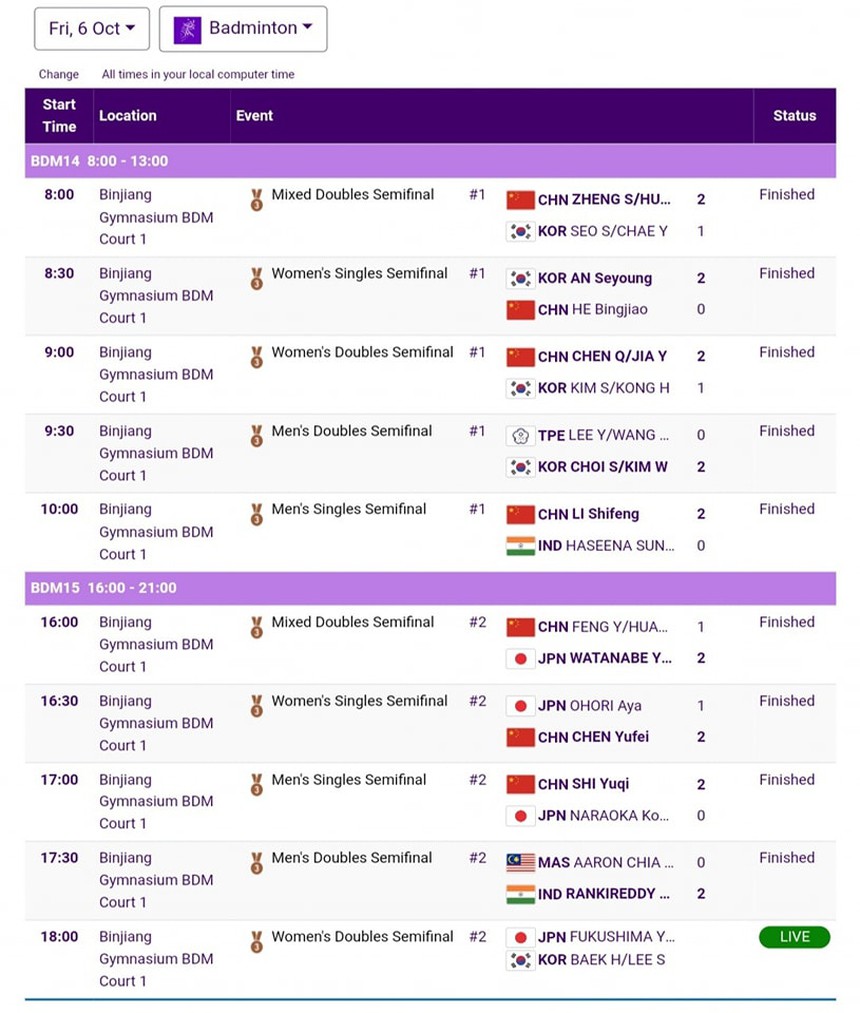Click the Status column header

pos(794,116)
